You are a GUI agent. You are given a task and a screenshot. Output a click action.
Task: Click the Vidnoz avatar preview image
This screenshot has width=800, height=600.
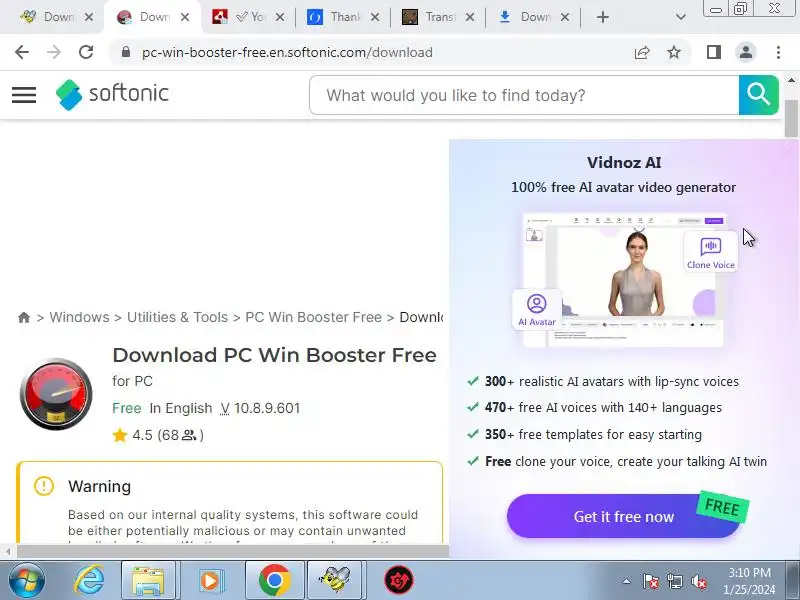tap(623, 280)
